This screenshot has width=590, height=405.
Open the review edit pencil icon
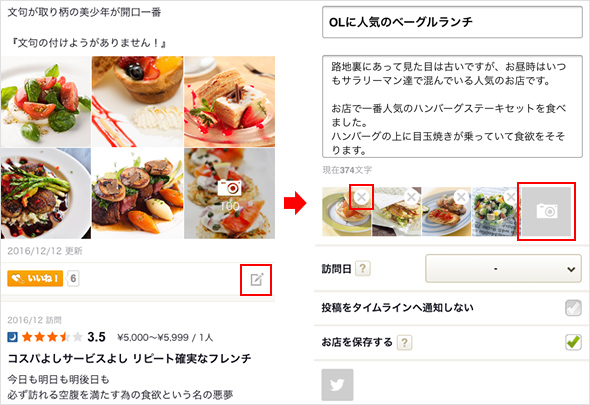pyautogui.click(x=257, y=280)
